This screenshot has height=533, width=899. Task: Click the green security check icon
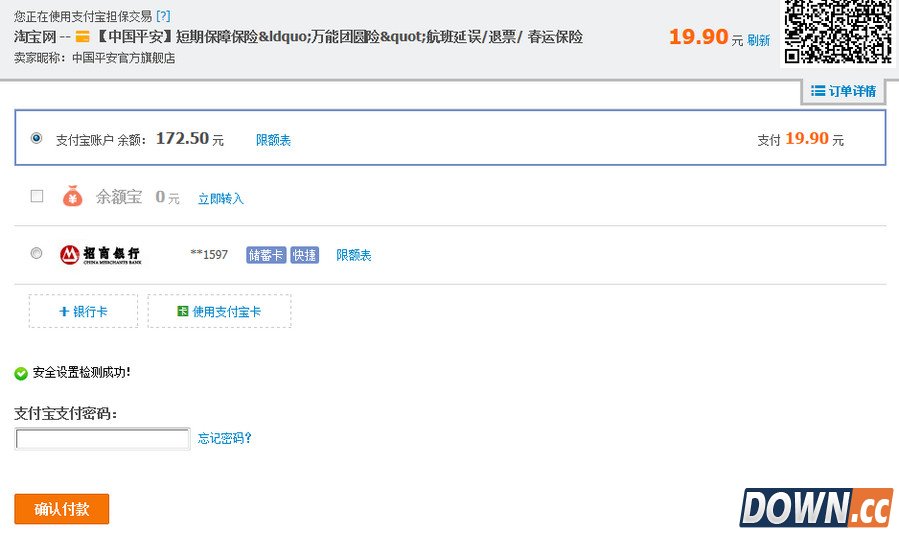coord(21,373)
